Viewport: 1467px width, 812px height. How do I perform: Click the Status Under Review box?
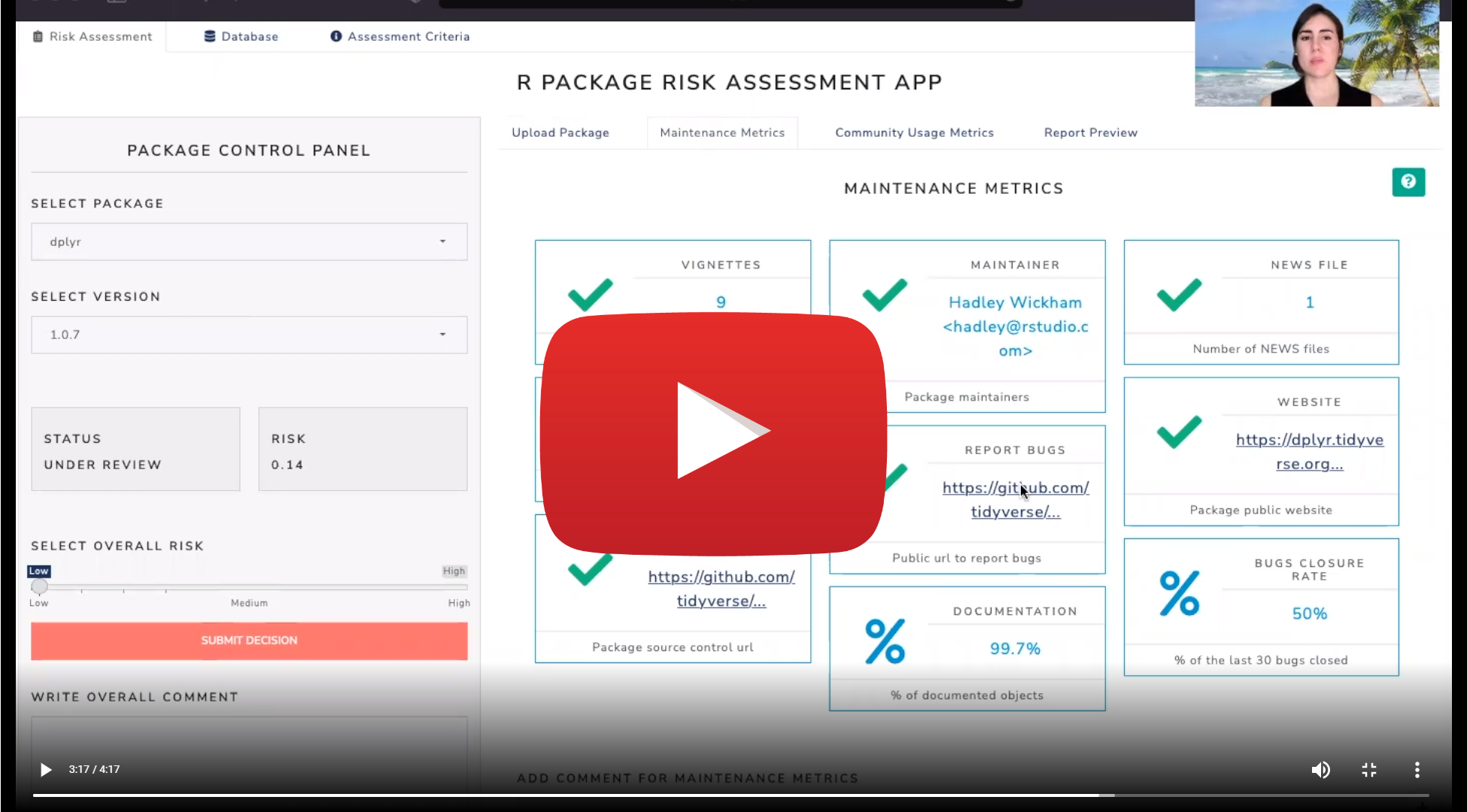point(135,450)
